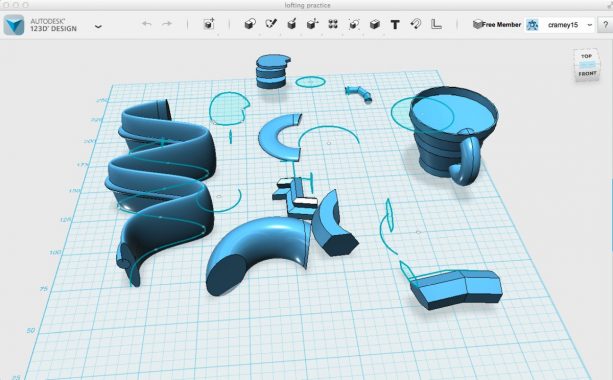Select the L-shaped block with white faces
This screenshot has height=380, width=613.
296,197
